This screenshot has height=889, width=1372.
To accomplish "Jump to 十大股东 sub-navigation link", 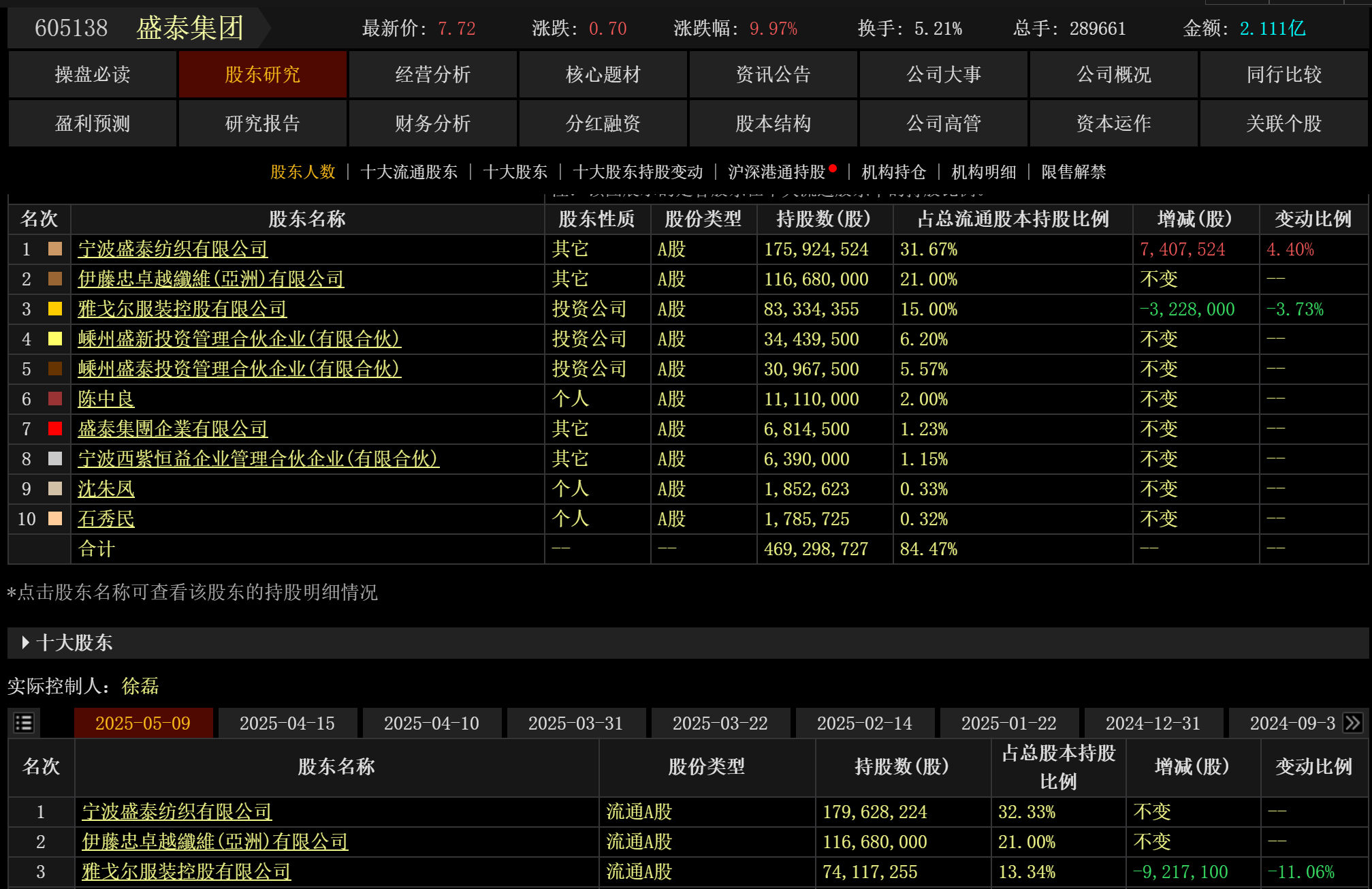I will [x=515, y=172].
